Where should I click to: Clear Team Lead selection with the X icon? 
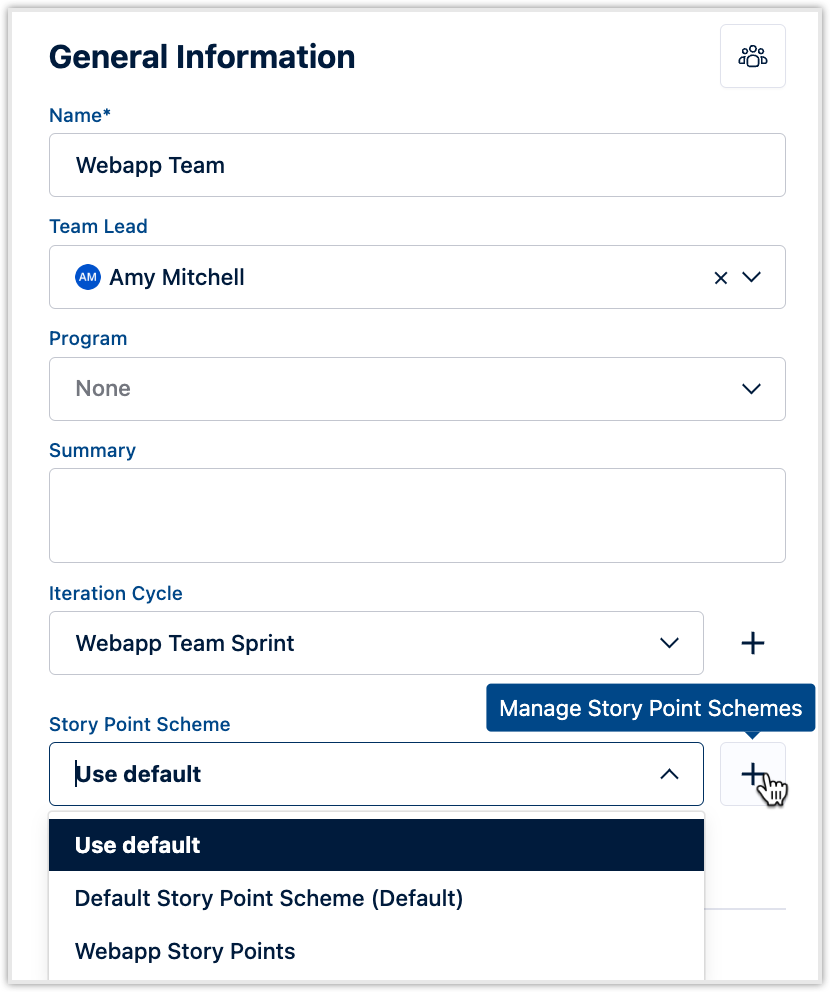point(721,277)
